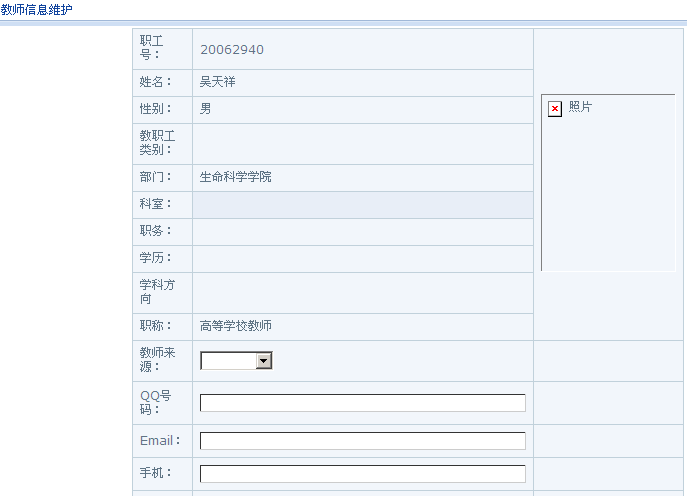Click the broken photo image icon

point(555,109)
